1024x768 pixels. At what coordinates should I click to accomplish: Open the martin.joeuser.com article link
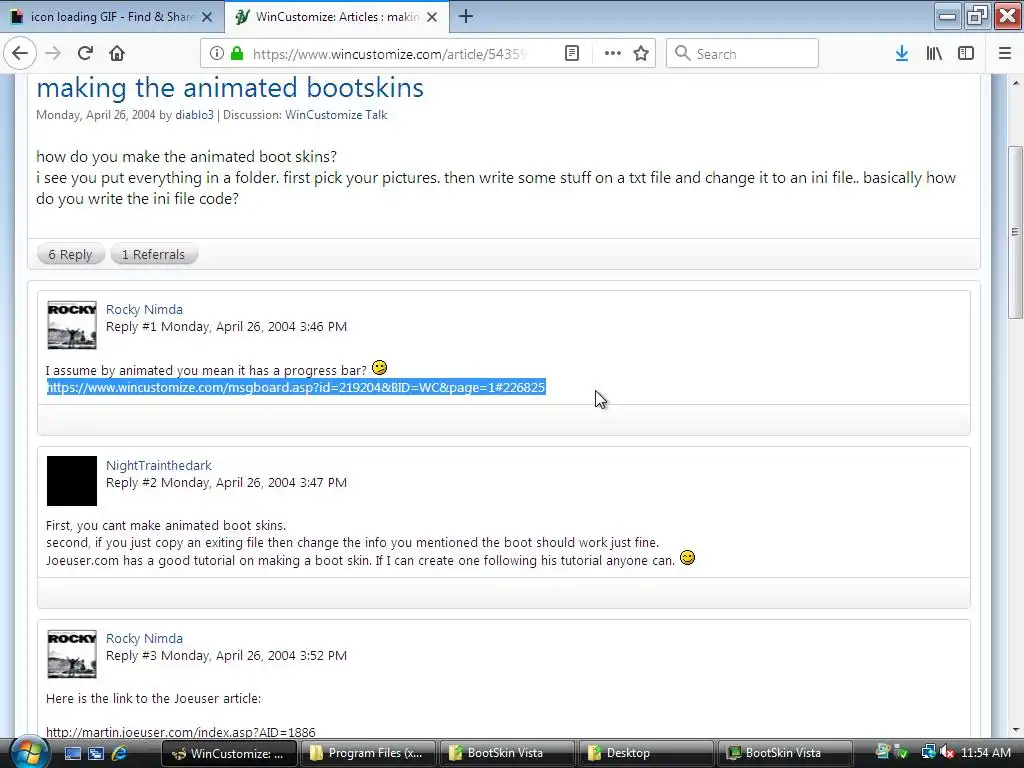click(x=181, y=732)
